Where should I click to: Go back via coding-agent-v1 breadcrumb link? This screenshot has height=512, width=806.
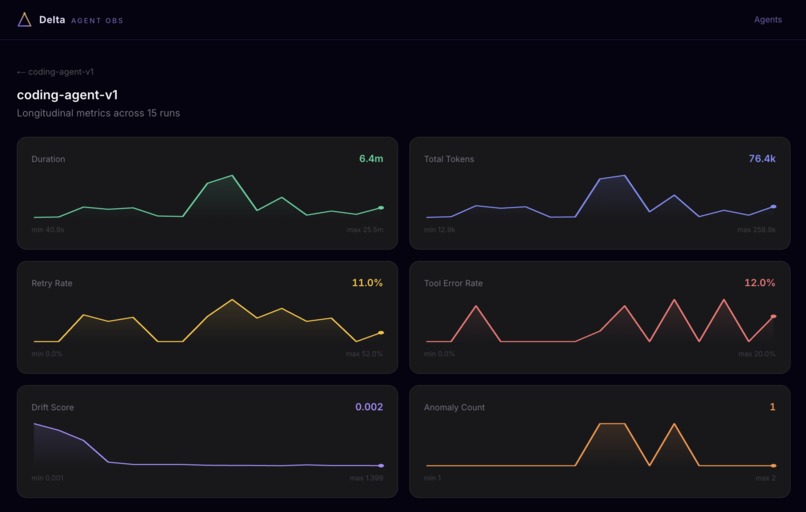pyautogui.click(x=55, y=72)
